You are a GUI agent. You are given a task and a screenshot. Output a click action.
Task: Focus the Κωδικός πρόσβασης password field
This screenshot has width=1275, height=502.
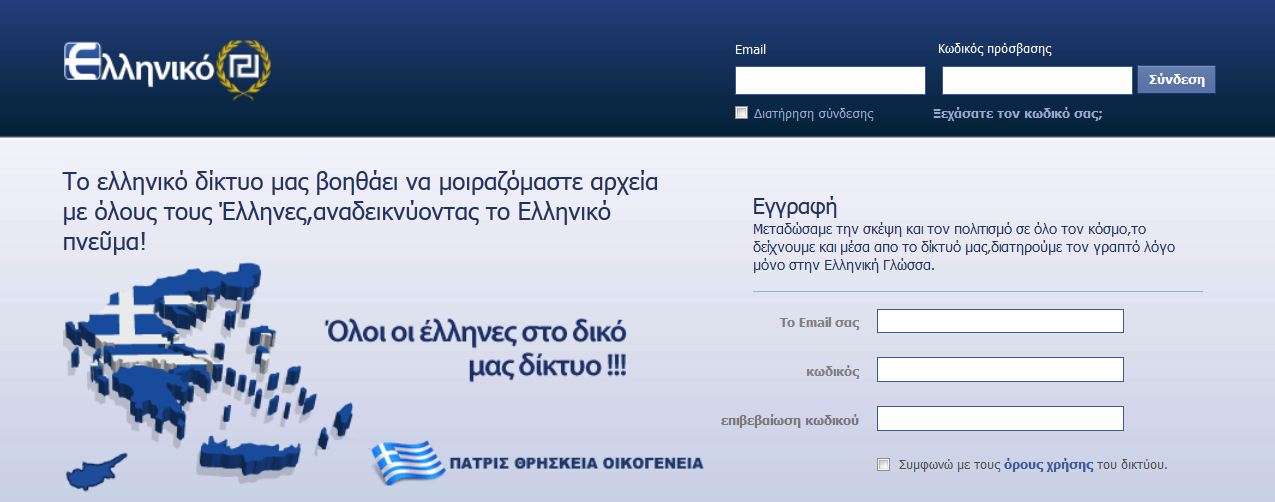(1037, 80)
